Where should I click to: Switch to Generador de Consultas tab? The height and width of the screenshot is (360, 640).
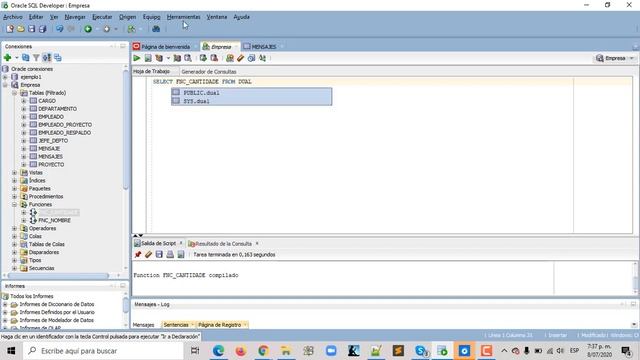tap(209, 71)
